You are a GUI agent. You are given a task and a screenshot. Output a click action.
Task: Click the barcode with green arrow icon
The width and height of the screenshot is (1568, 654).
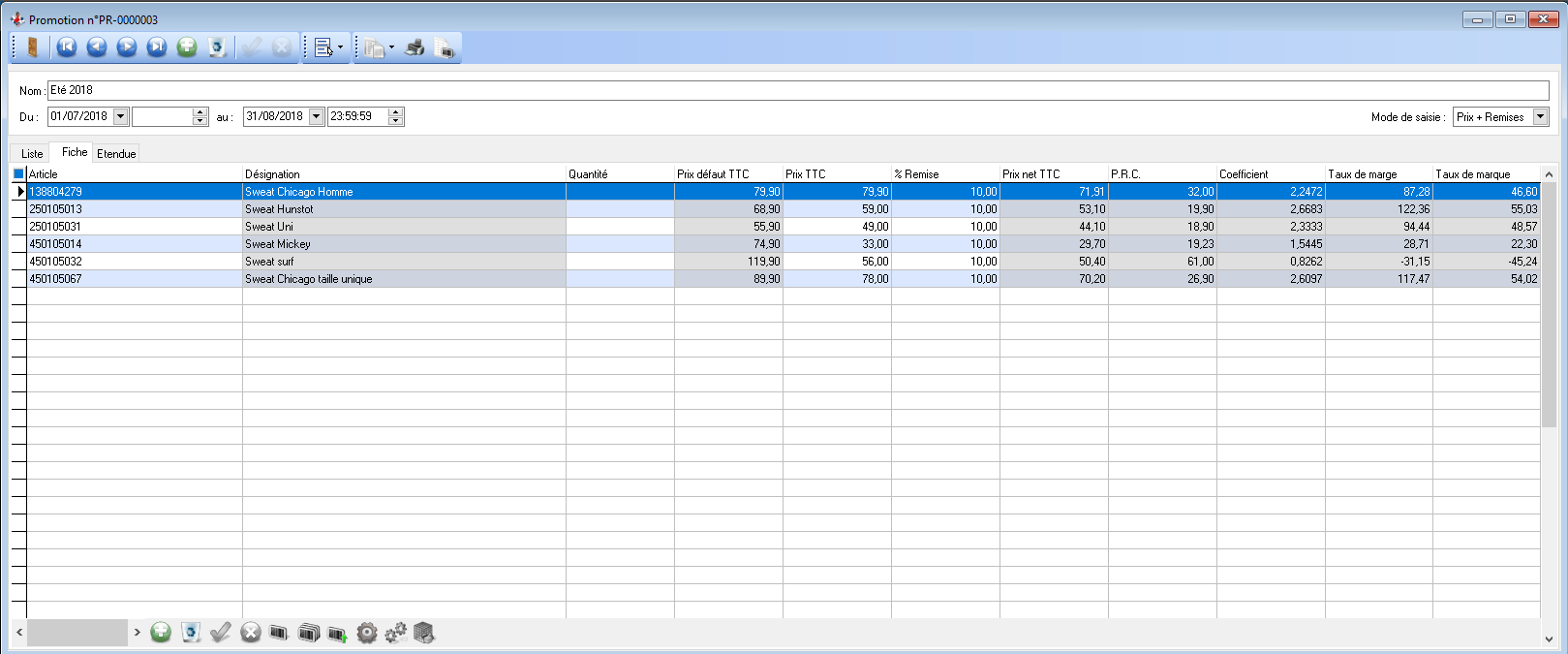[337, 633]
